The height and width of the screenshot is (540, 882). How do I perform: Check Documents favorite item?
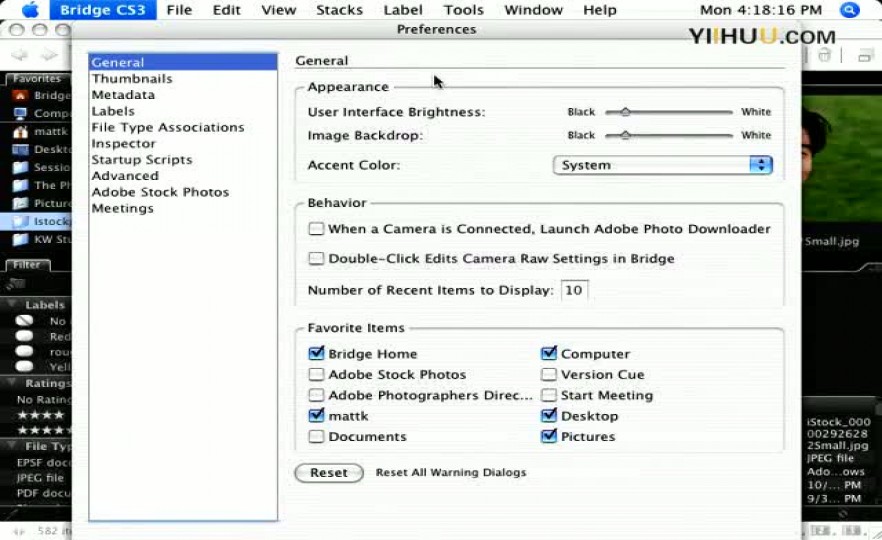(316, 436)
